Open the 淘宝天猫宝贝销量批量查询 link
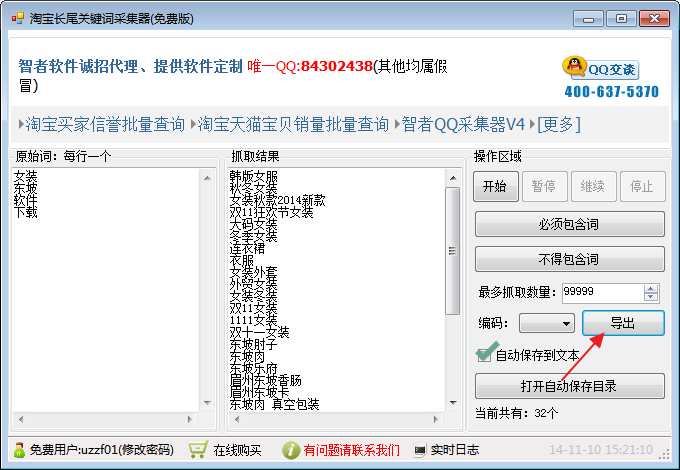This screenshot has width=680, height=470. pos(293,124)
